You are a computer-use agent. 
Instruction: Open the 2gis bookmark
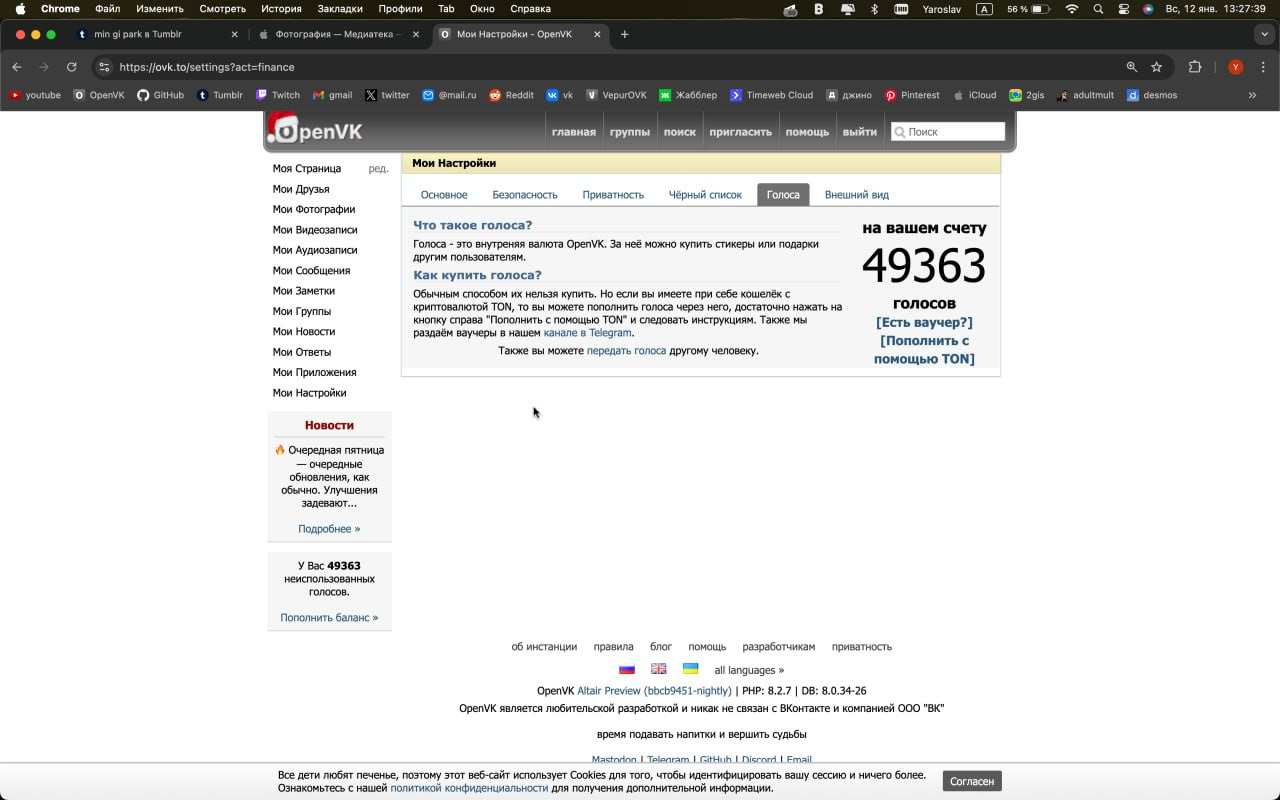coord(1027,95)
